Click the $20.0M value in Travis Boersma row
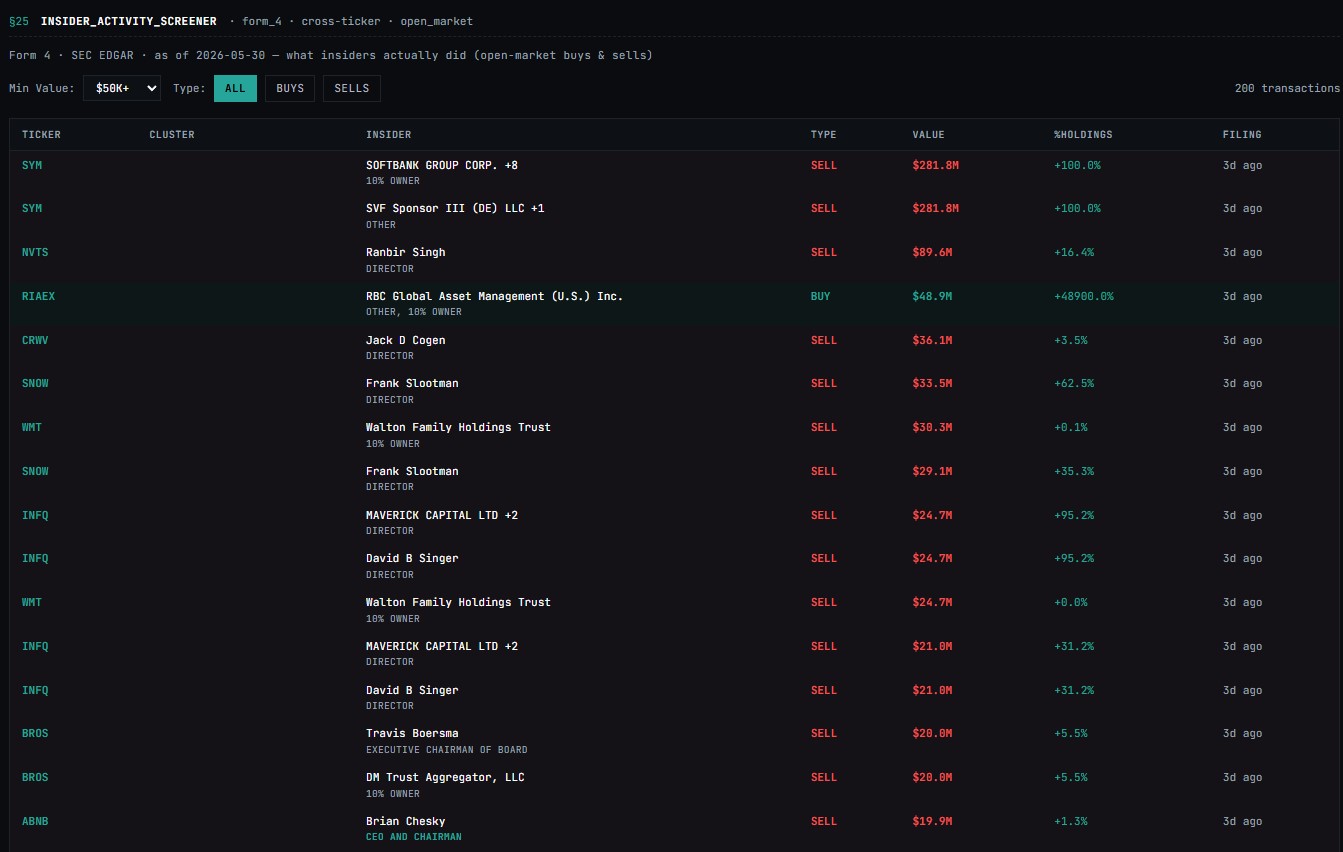 click(x=933, y=733)
